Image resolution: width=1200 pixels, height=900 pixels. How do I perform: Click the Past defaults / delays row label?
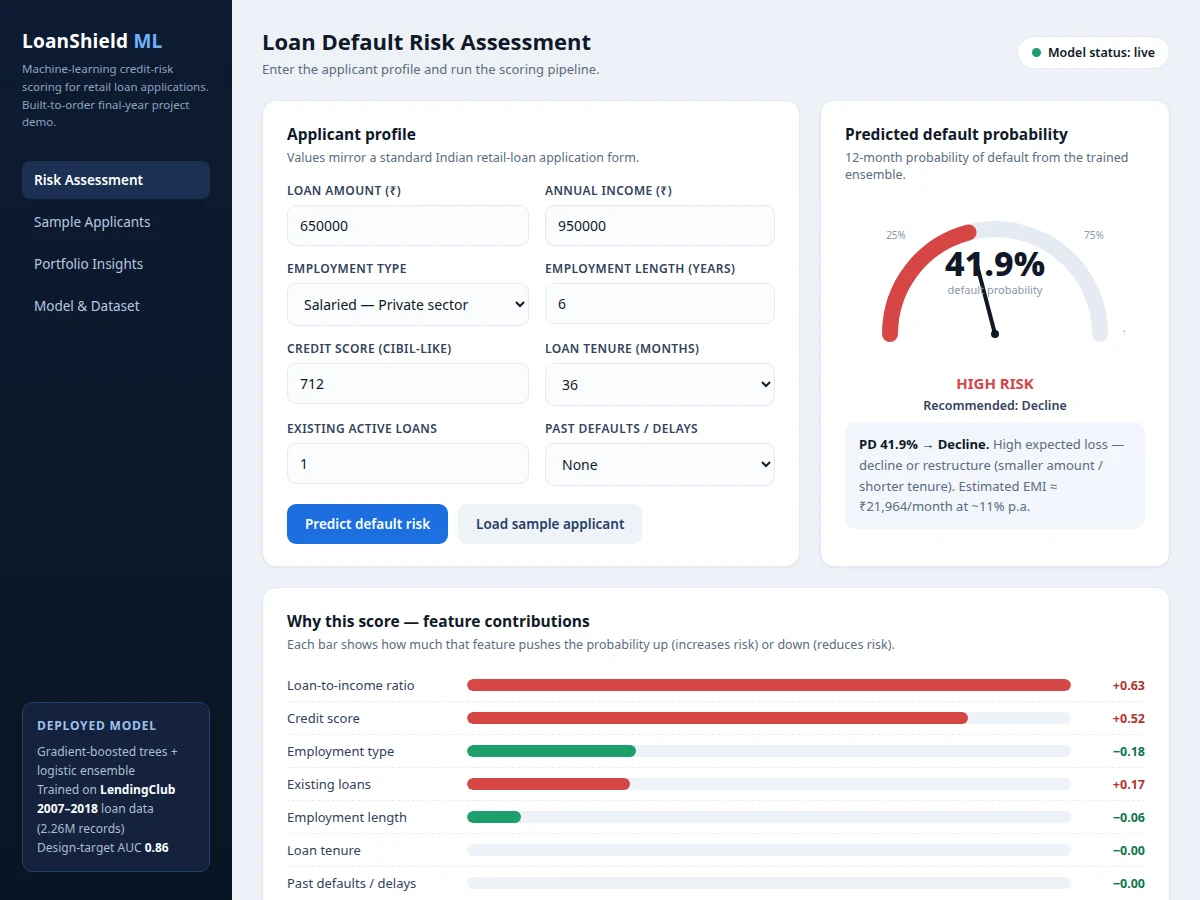351,884
